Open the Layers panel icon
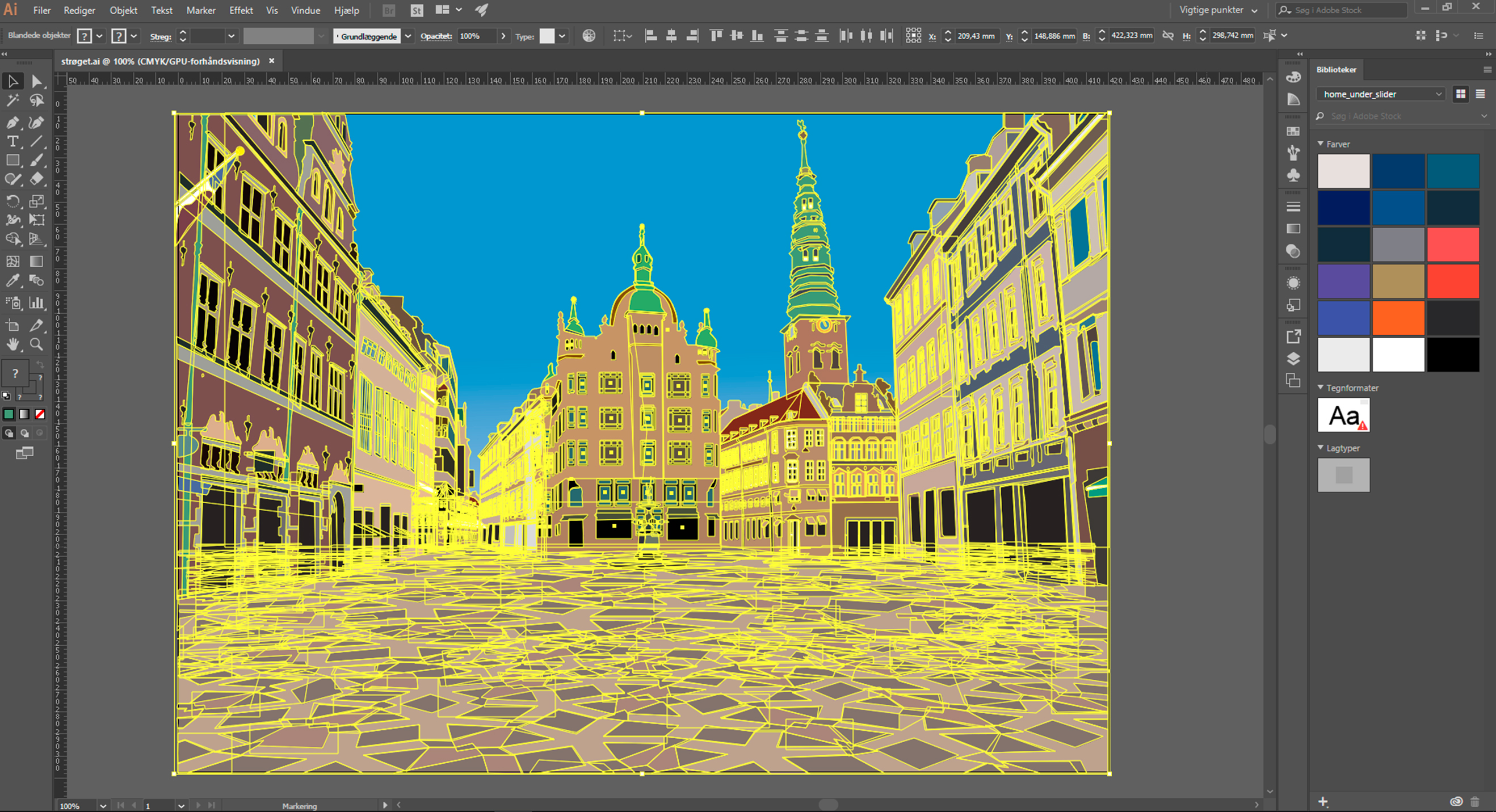1496x812 pixels. (1293, 359)
